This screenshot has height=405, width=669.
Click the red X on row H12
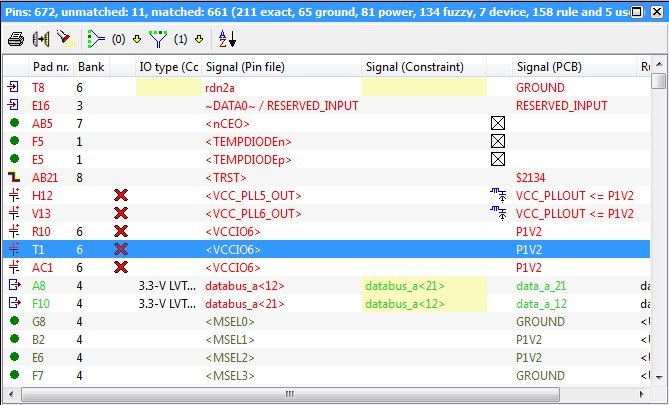click(x=121, y=195)
